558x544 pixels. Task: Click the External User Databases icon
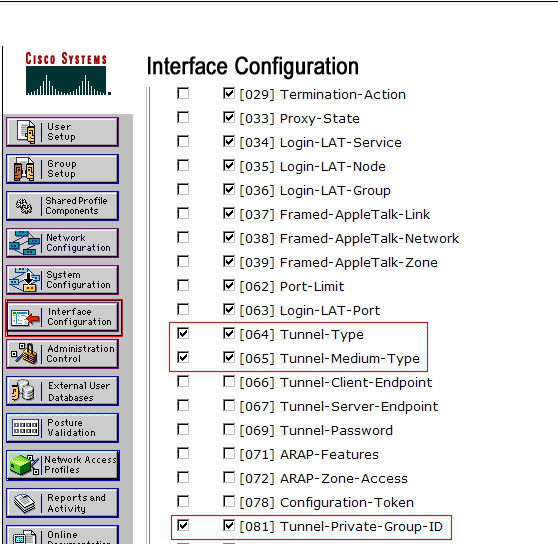click(23, 391)
